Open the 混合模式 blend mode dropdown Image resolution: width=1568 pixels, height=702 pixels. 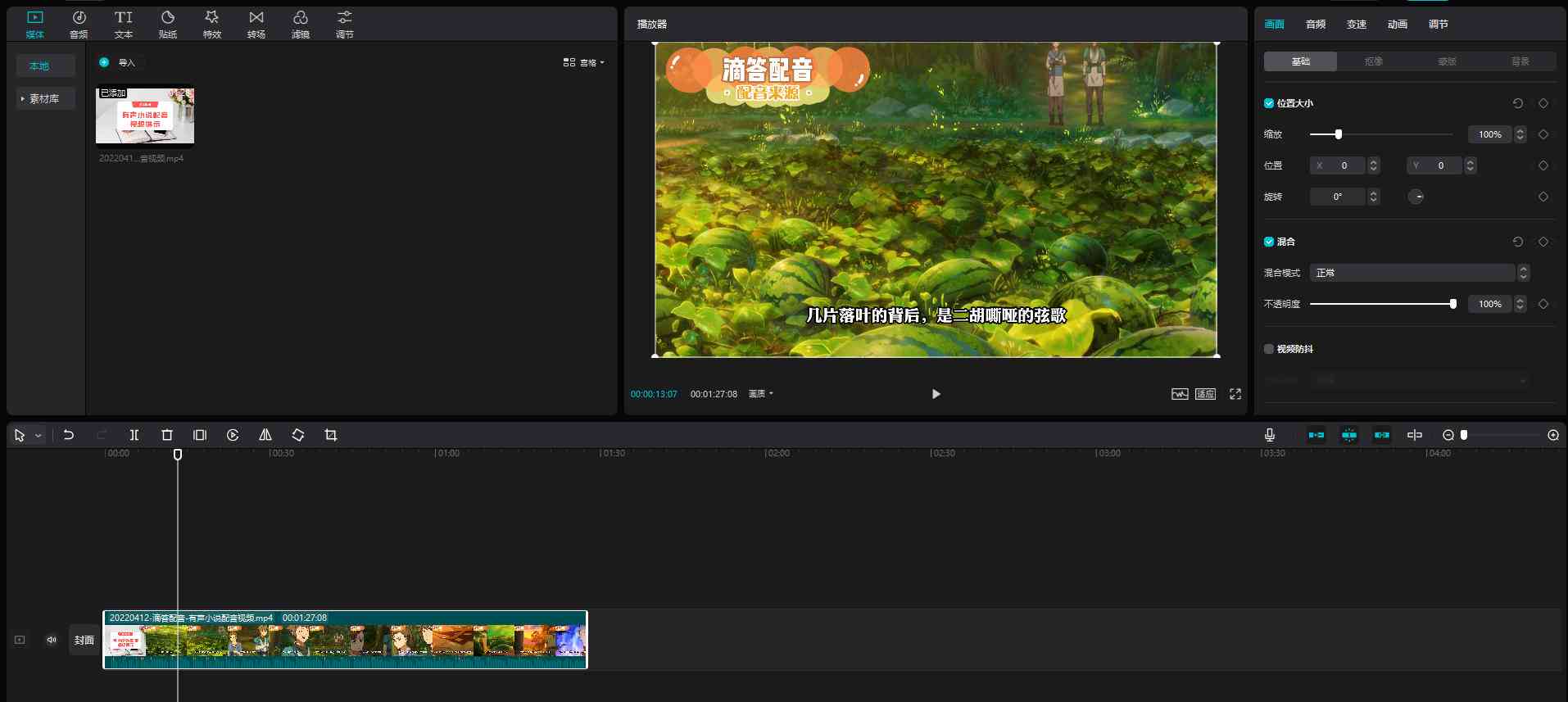[x=1420, y=273]
